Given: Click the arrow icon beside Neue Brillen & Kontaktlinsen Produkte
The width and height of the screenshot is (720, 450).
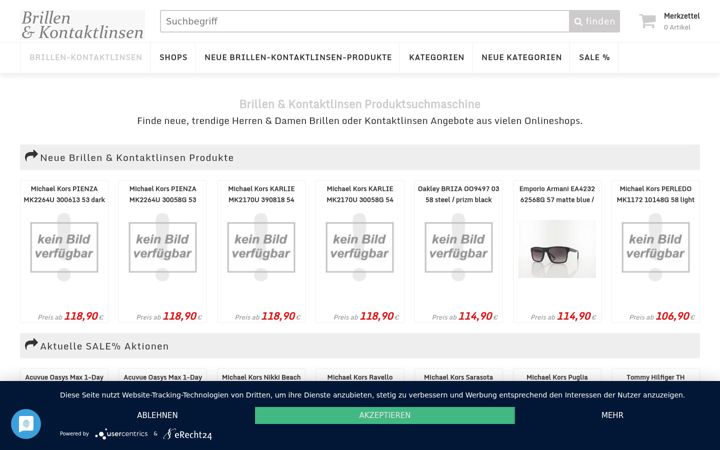Looking at the screenshot, I should click(x=31, y=156).
